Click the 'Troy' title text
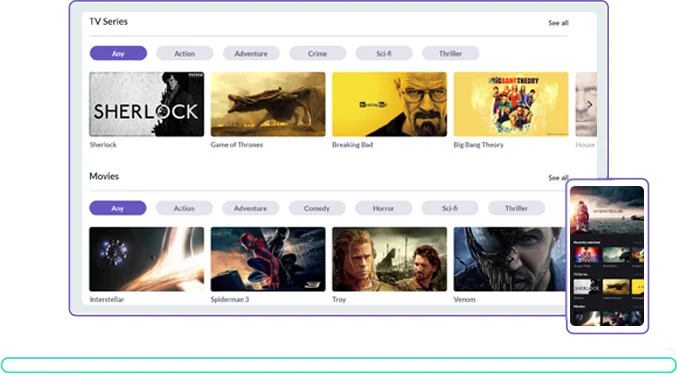The height and width of the screenshot is (382, 677). [339, 299]
